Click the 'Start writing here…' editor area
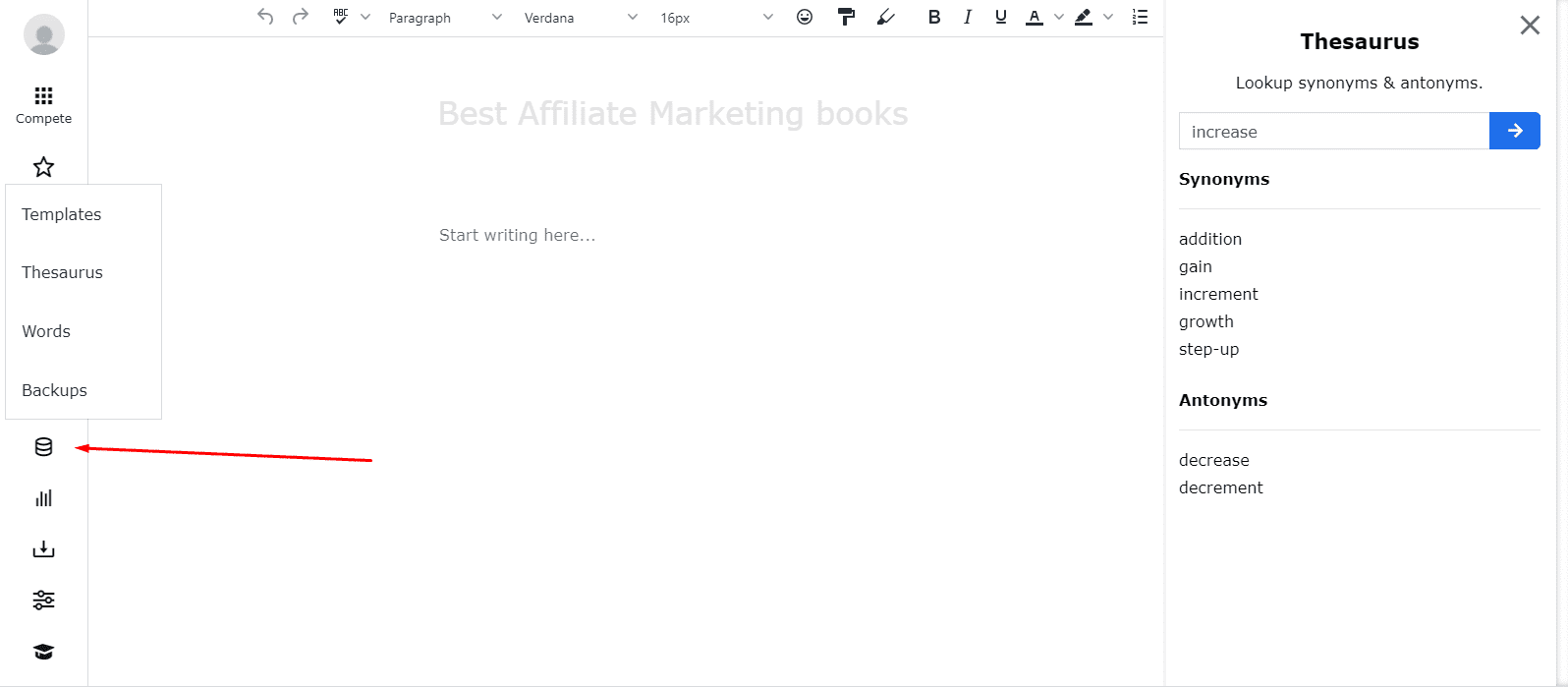 click(517, 235)
